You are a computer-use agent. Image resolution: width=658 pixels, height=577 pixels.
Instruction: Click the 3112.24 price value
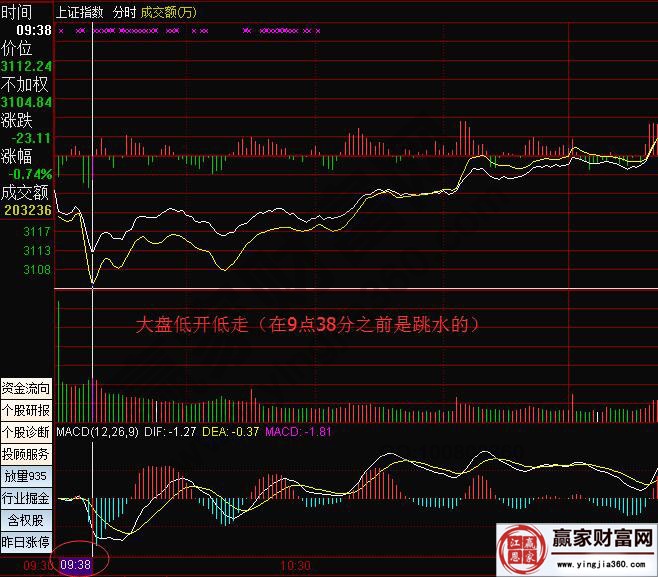tap(27, 66)
